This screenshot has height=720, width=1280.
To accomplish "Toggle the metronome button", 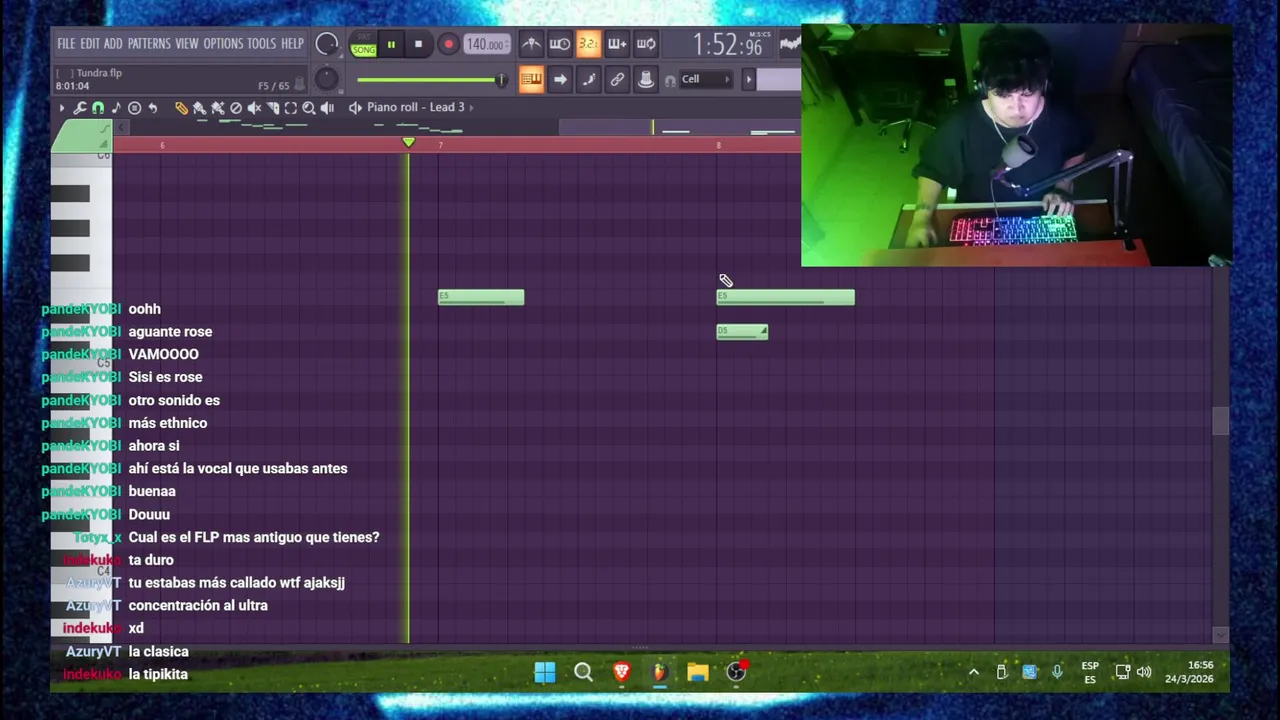I will [x=531, y=44].
